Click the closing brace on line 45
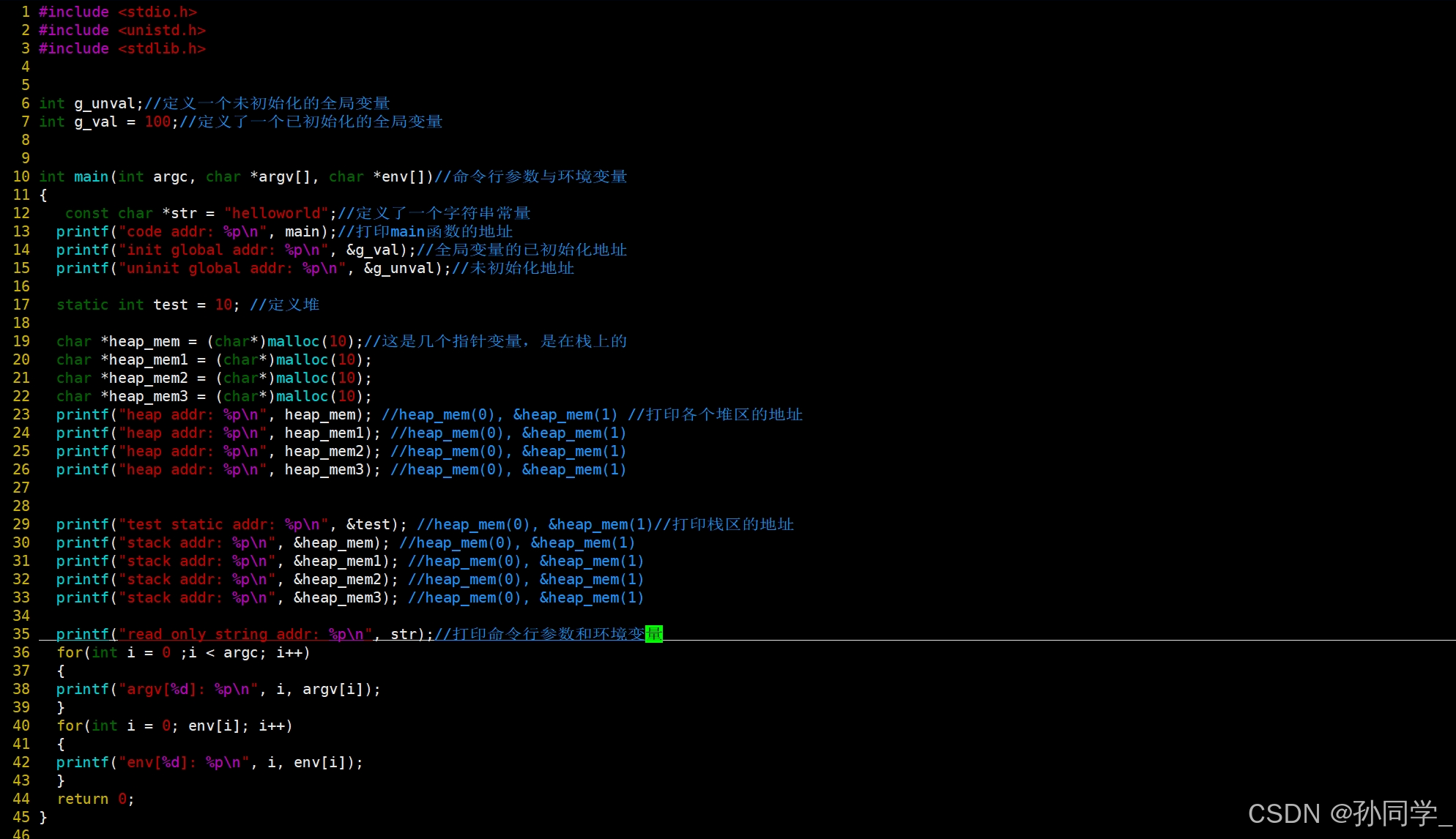This screenshot has width=1456, height=839. click(43, 817)
